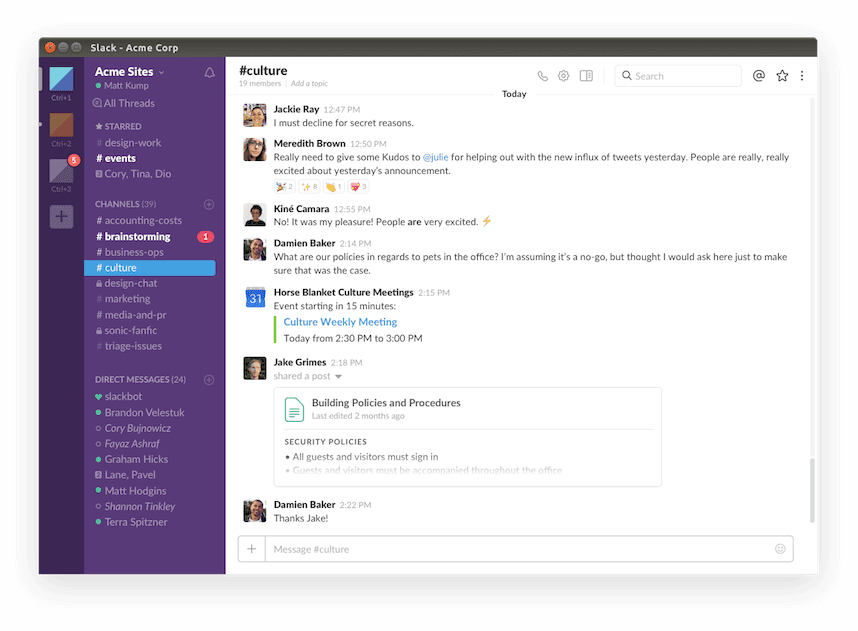Open the business-ops channel

130,252
